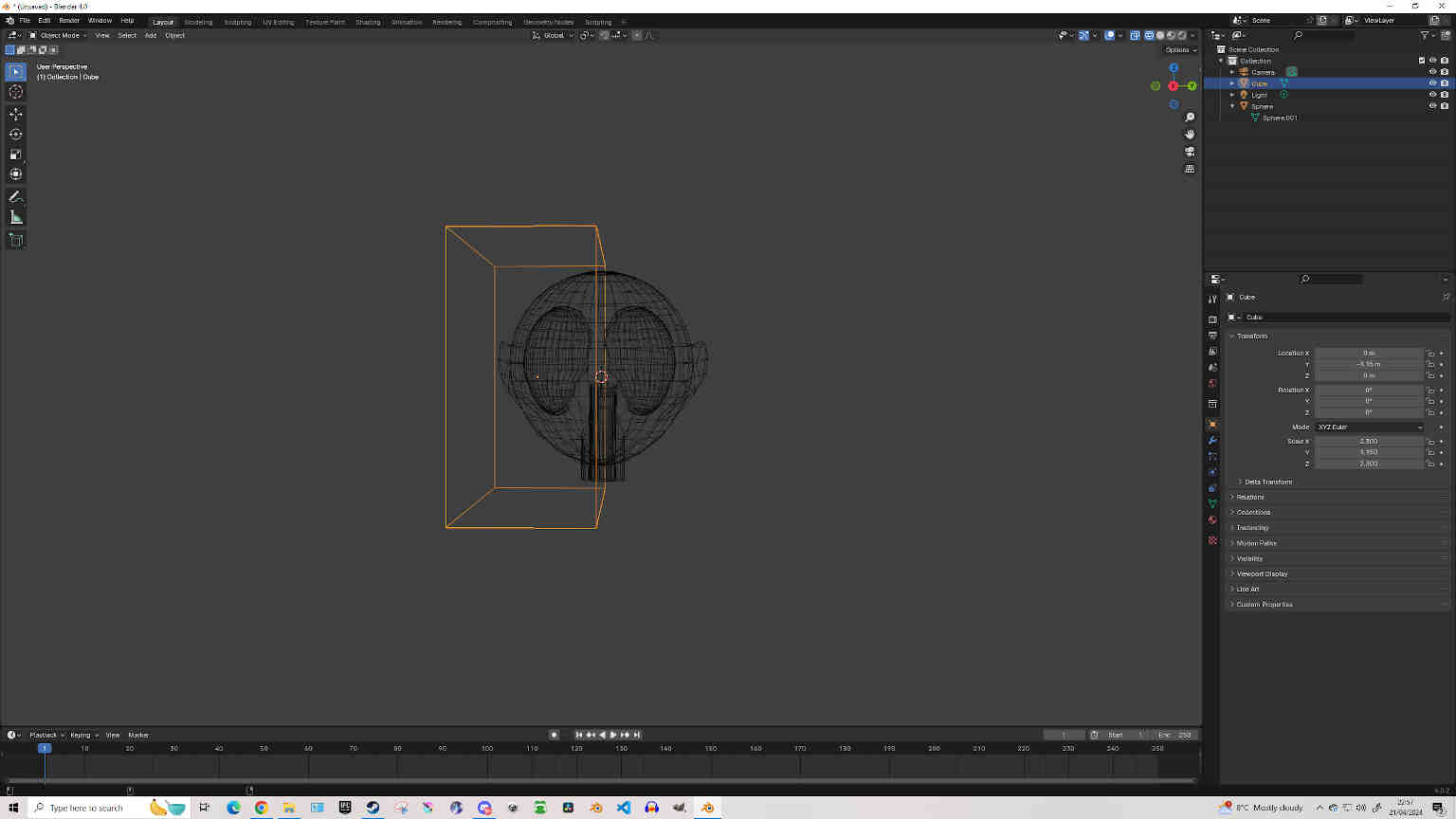Open the Edit menu
This screenshot has height=819, width=1456.
(44, 20)
